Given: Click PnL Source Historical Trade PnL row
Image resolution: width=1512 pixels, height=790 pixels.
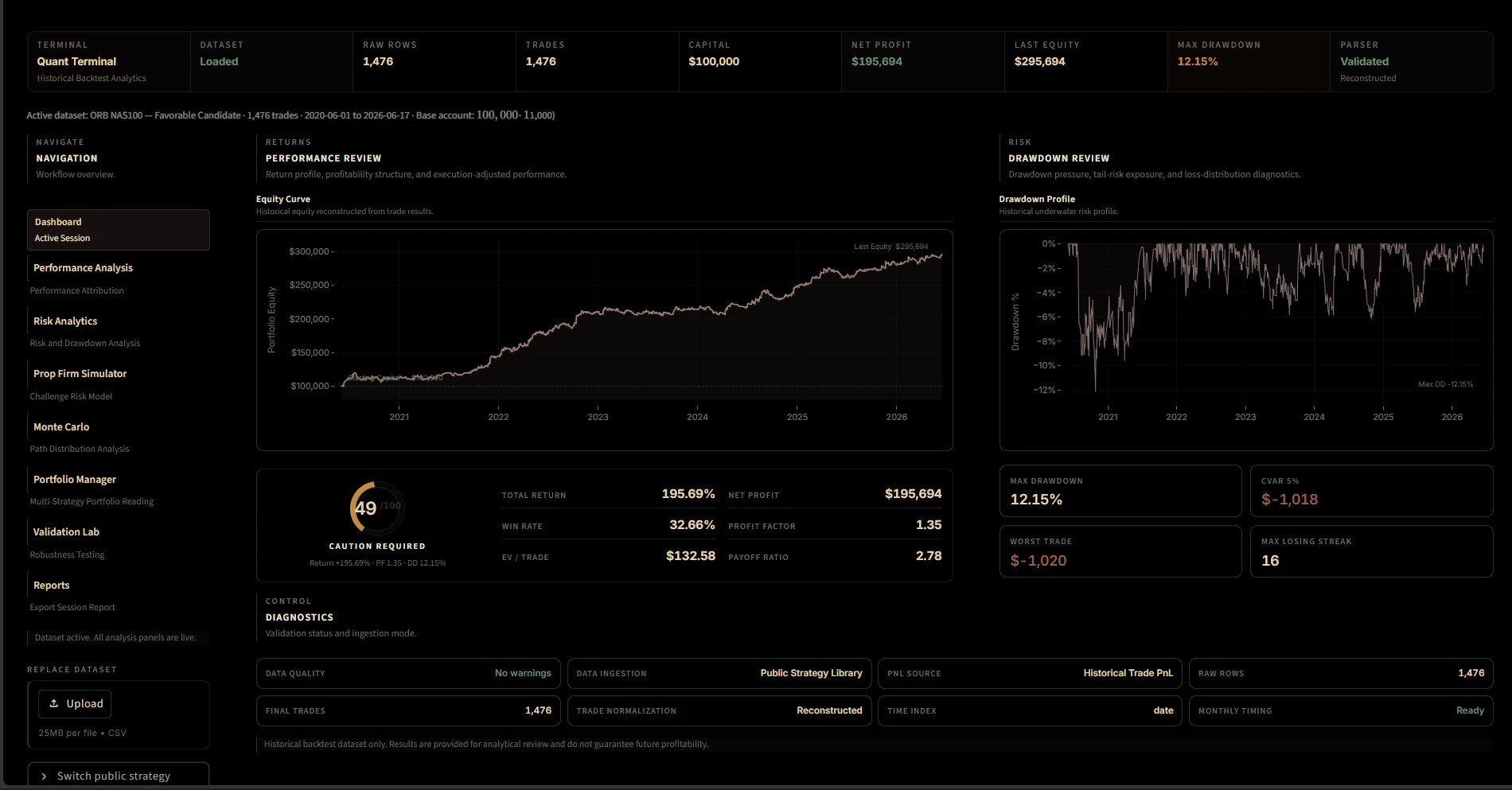Looking at the screenshot, I should [x=1031, y=673].
